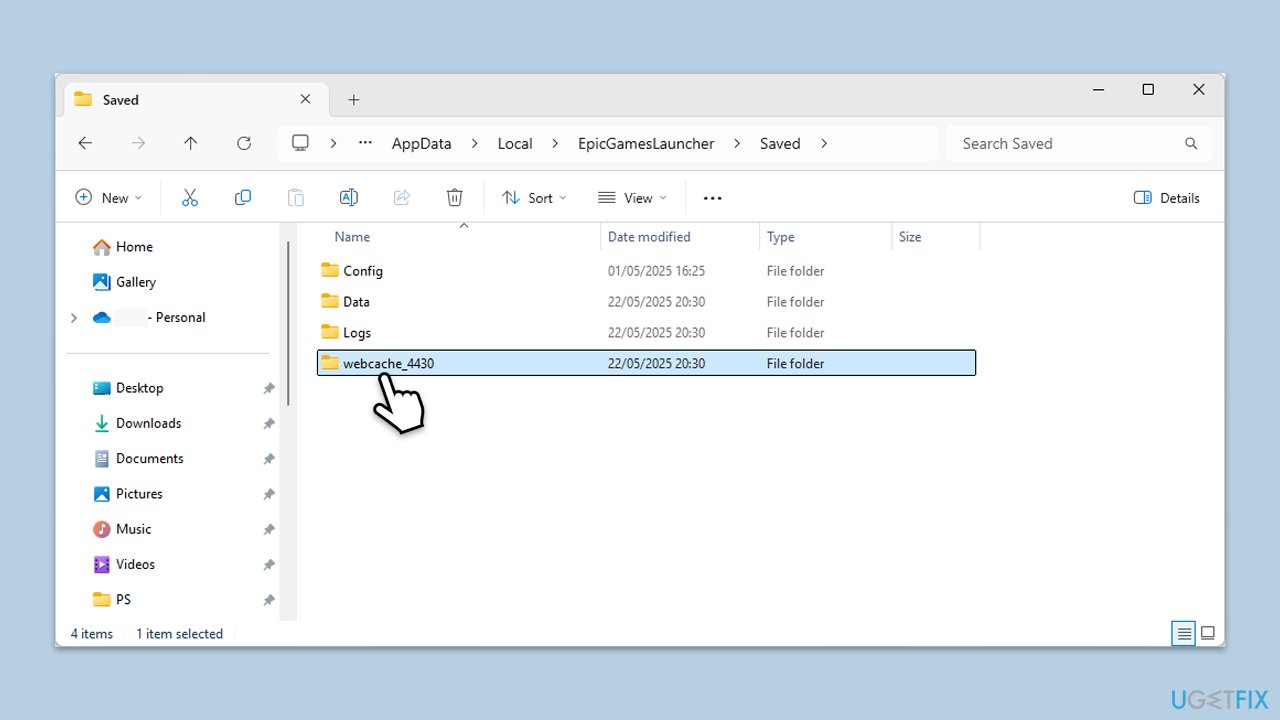The width and height of the screenshot is (1280, 720).
Task: Click the Cut scissors icon
Action: pos(190,198)
